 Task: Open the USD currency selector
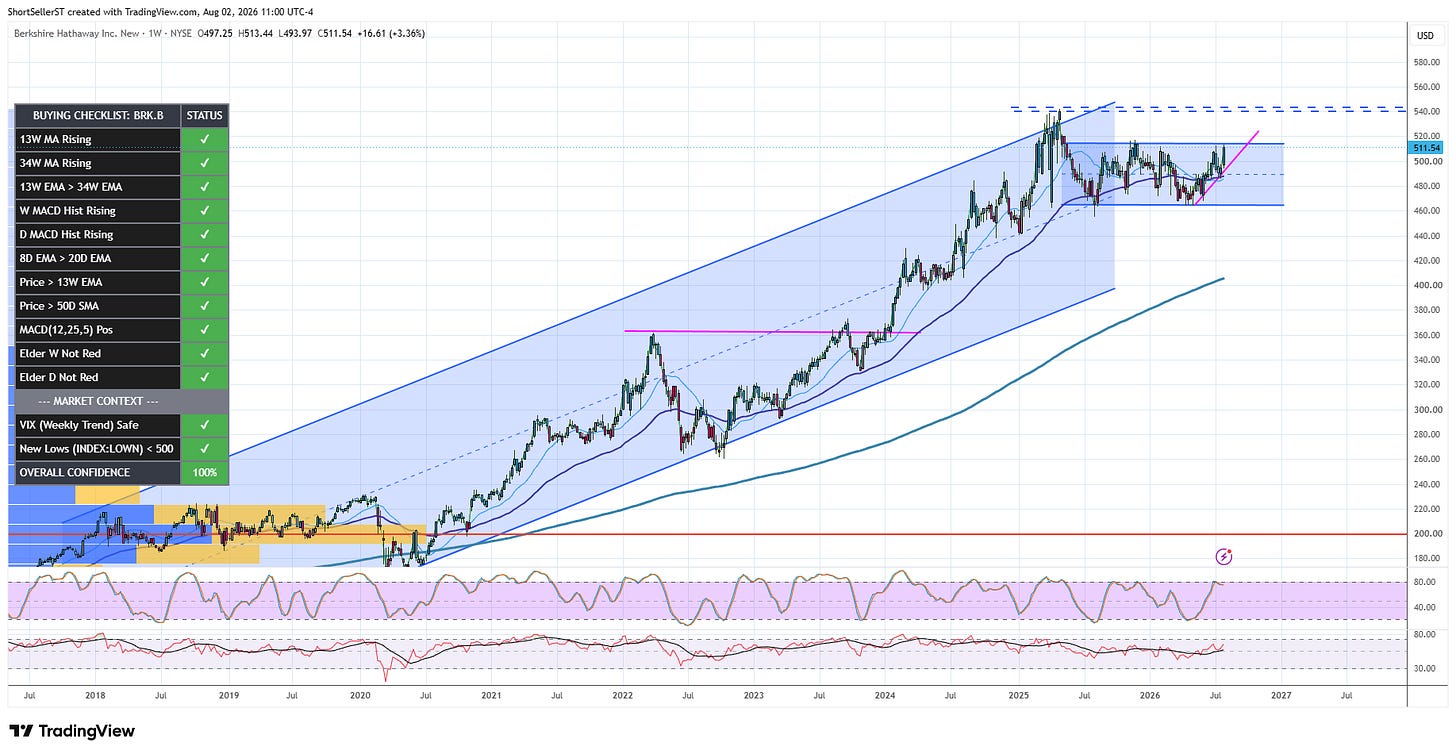pos(1425,36)
